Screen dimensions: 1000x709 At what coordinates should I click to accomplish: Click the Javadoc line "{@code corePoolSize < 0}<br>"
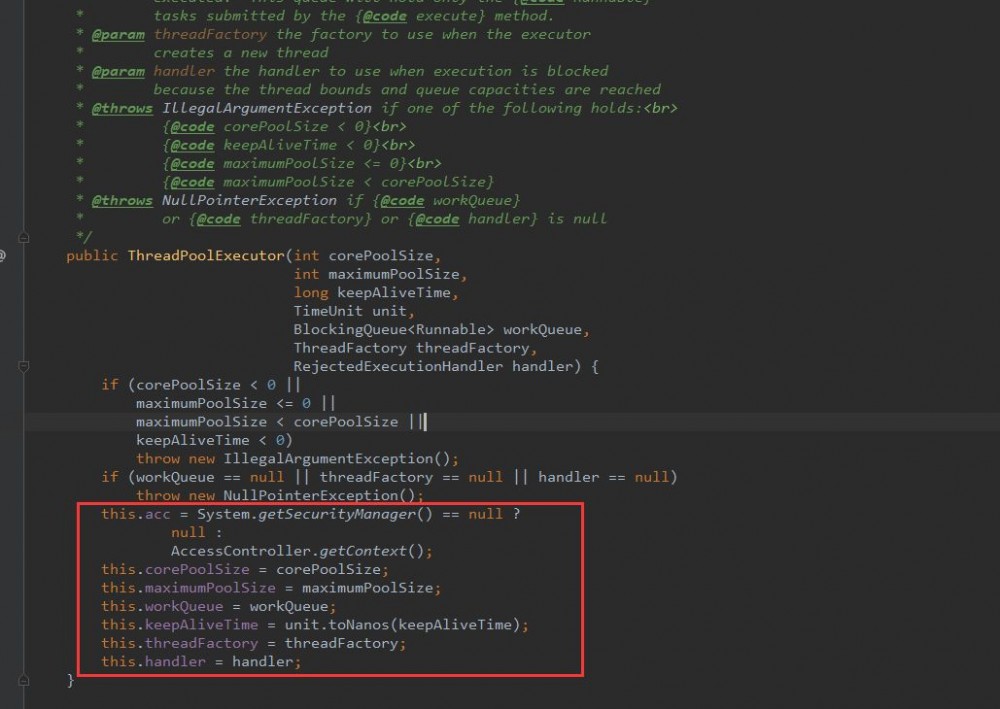[x=284, y=127]
